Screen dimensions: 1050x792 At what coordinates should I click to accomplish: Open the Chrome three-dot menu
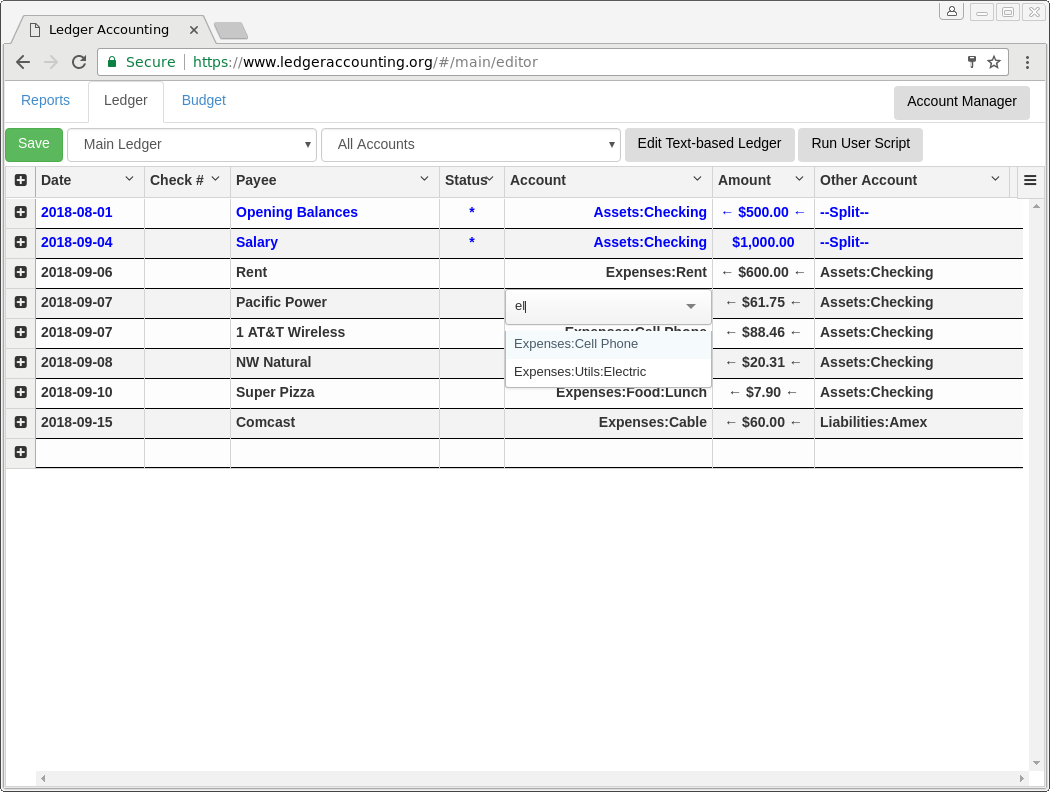(x=1027, y=62)
